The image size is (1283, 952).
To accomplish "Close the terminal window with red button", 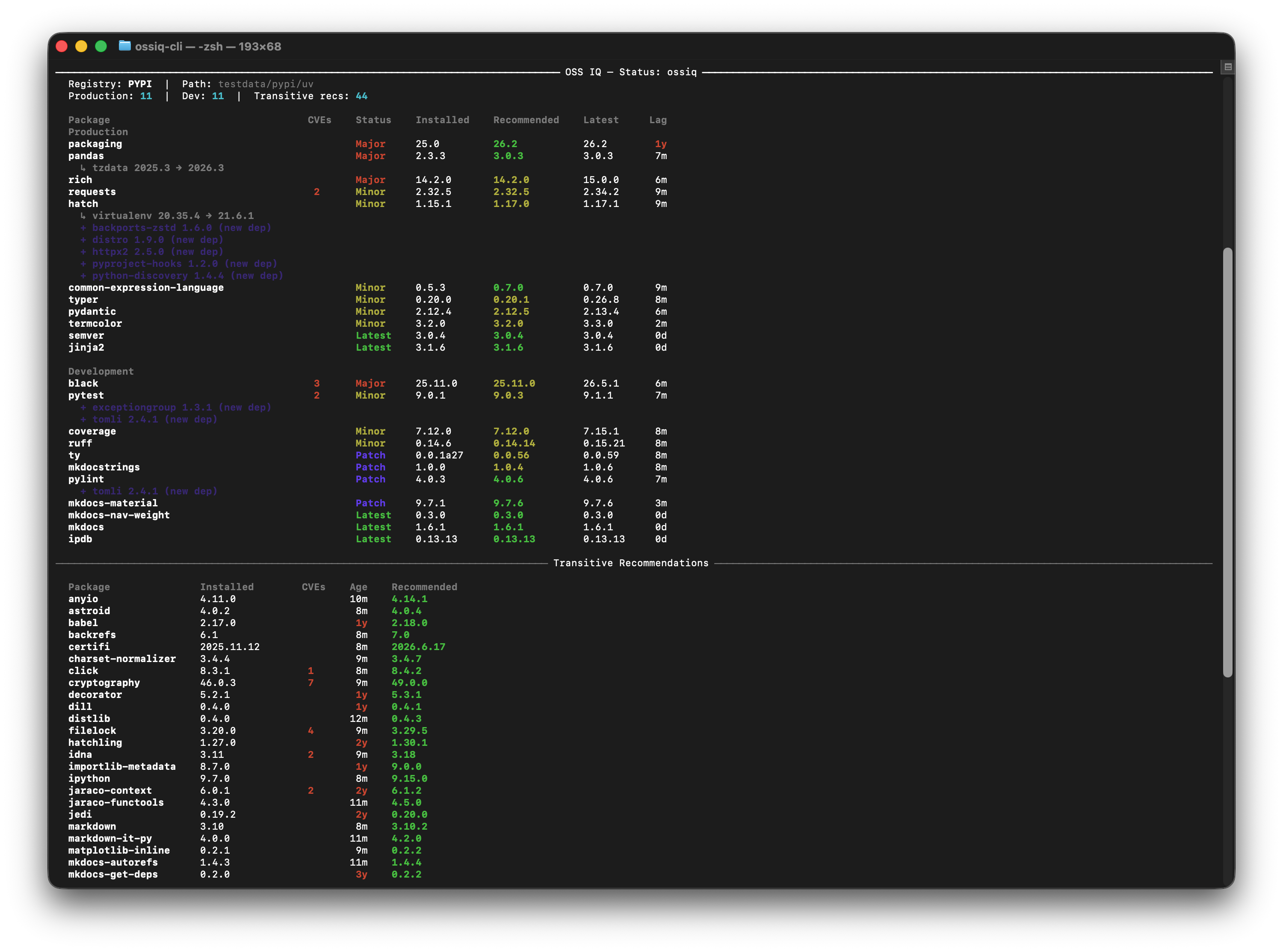I will (62, 47).
